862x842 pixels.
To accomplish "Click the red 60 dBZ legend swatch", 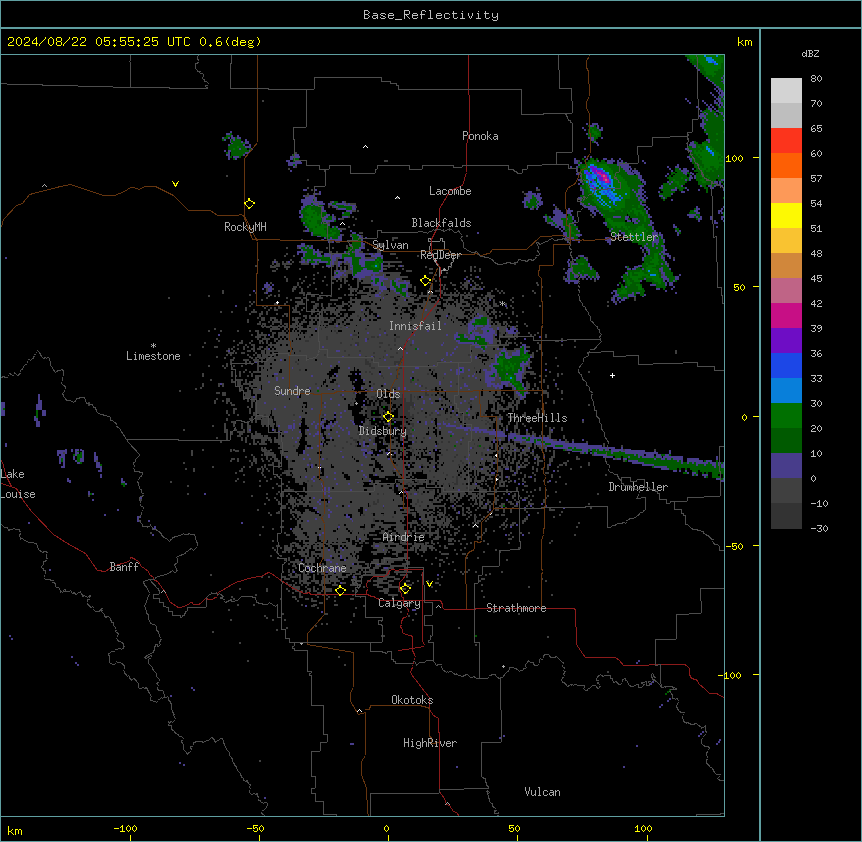I will pos(786,141).
